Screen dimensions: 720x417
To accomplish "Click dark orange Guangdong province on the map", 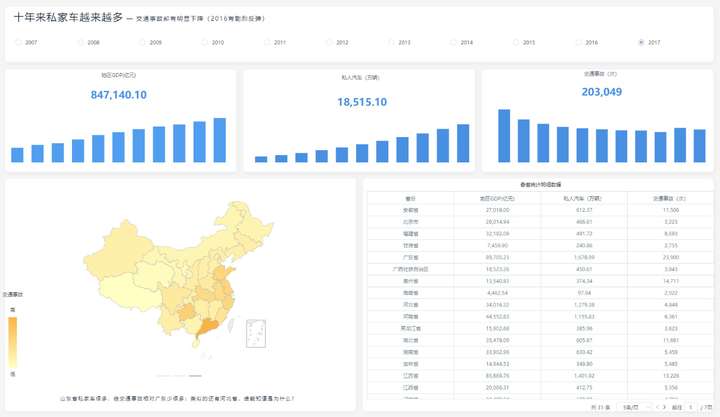I will click(209, 327).
